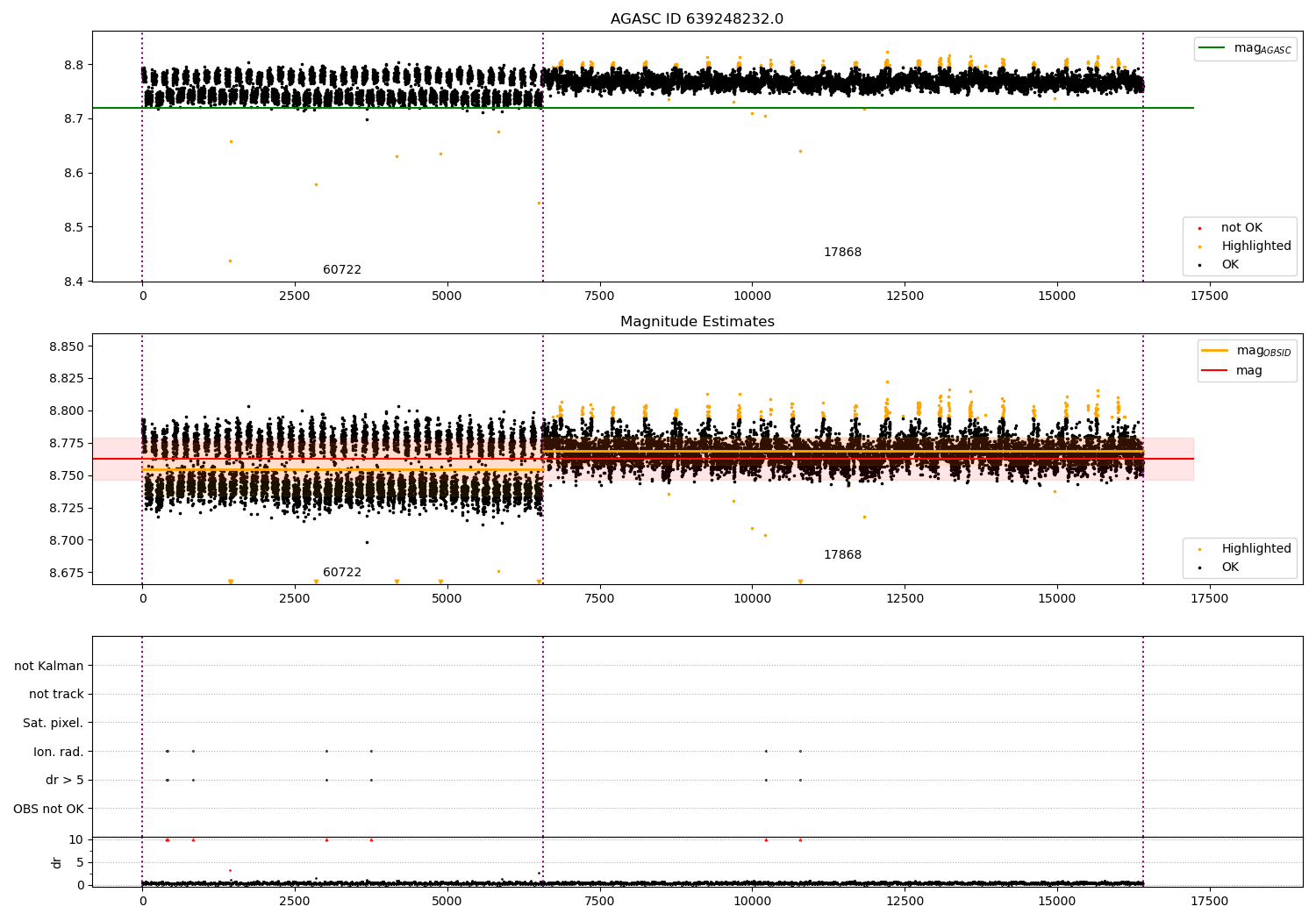Click the 60722 label in the top plot
The image size is (1316, 921).
click(342, 270)
